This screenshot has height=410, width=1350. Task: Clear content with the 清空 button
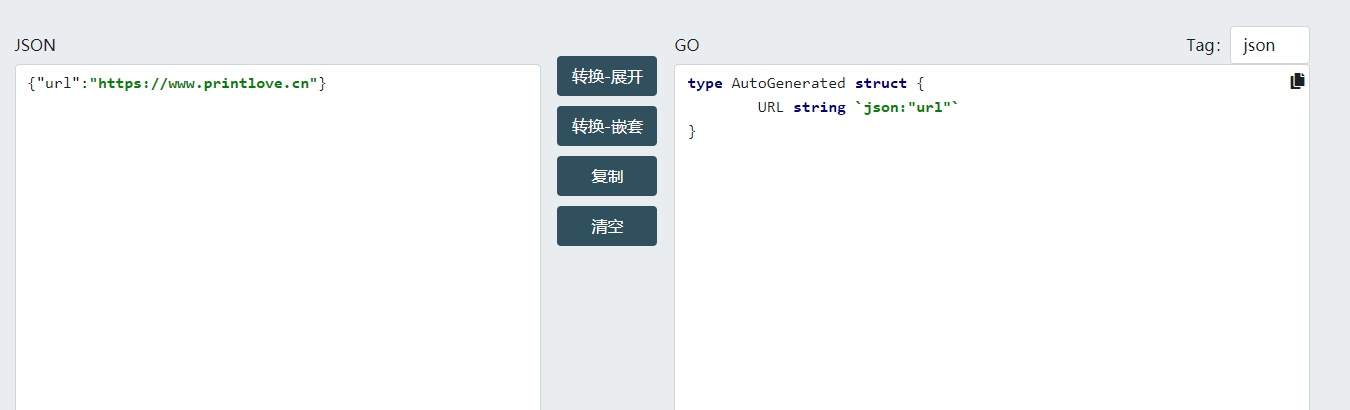[x=606, y=226]
